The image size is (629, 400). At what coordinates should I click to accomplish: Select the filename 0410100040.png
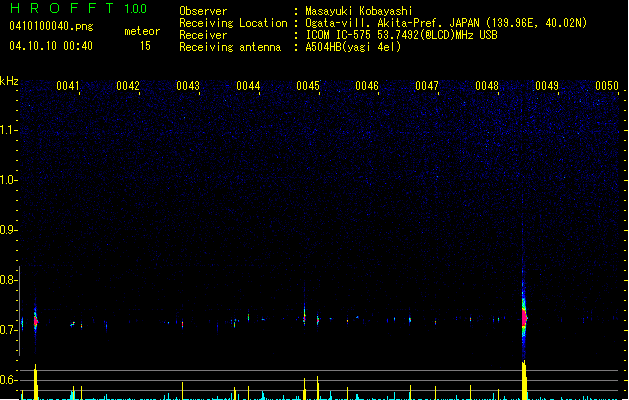51,26
